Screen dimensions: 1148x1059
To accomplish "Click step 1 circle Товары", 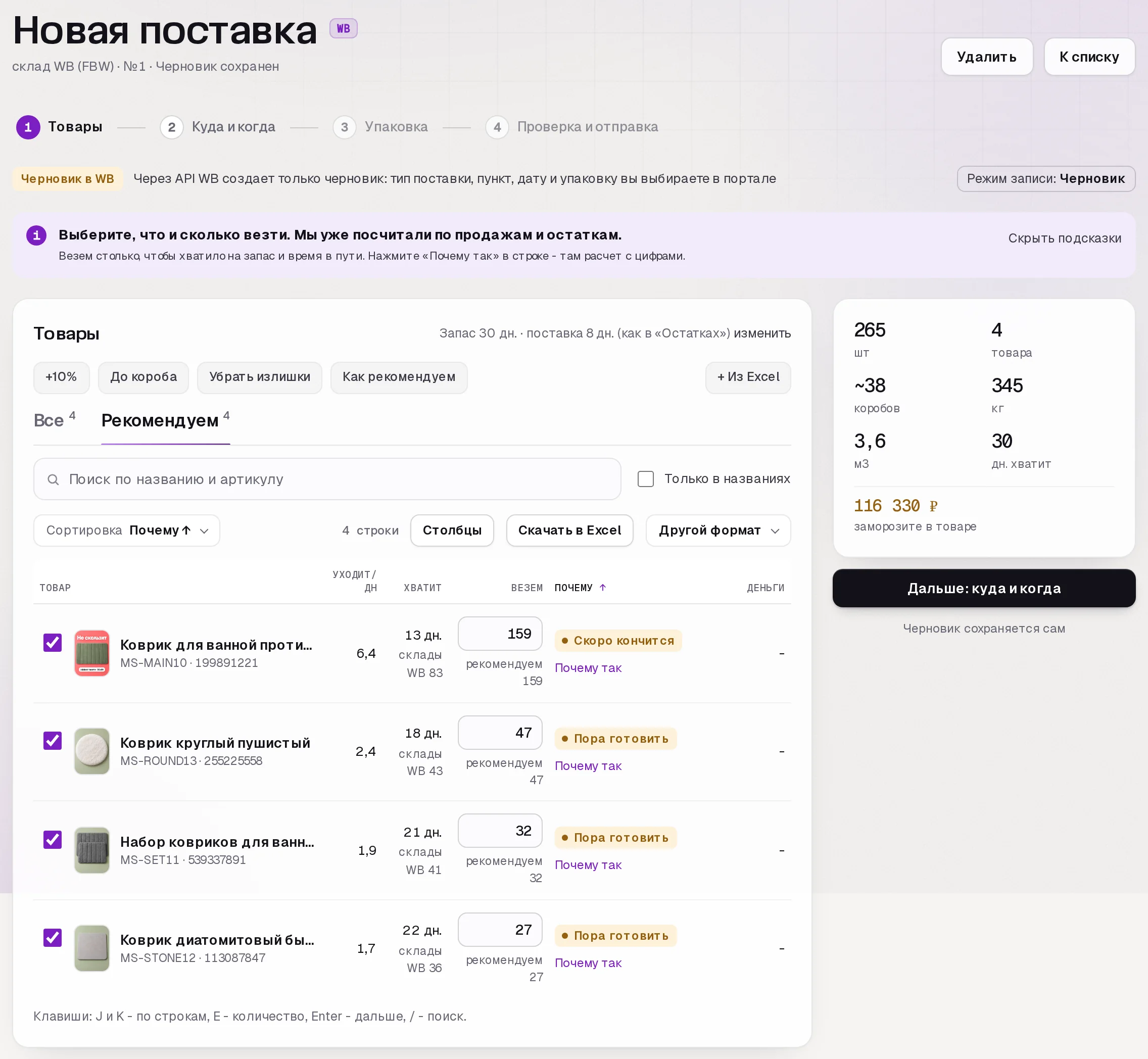I will click(x=28, y=127).
